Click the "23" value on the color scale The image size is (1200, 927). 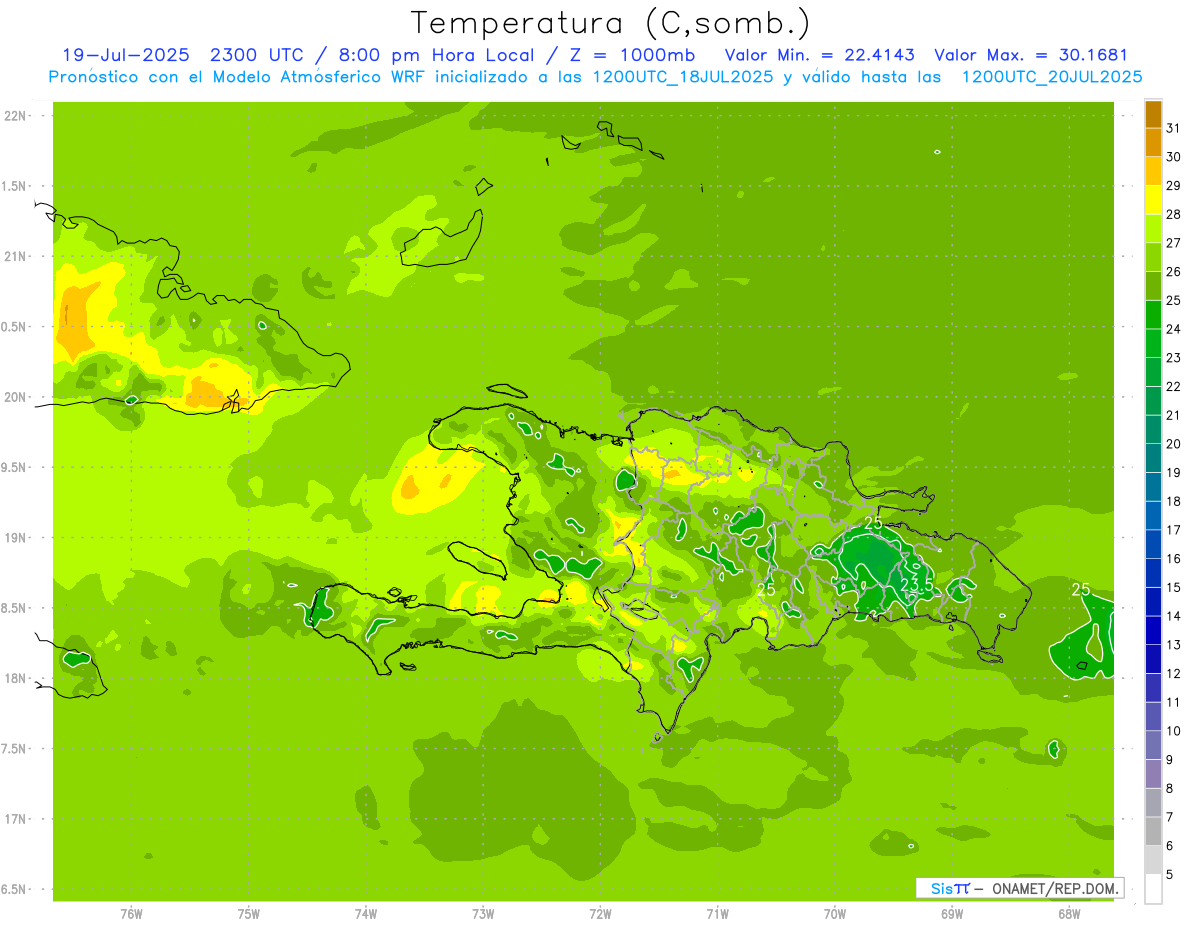tap(1174, 358)
